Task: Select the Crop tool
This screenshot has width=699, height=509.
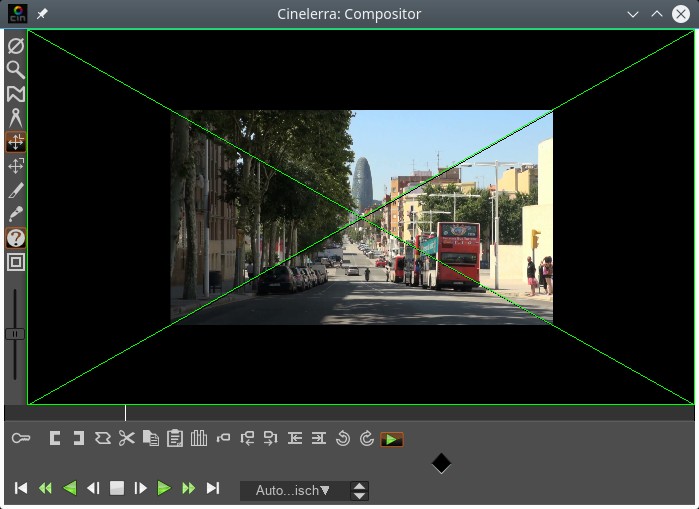Action: [15, 189]
